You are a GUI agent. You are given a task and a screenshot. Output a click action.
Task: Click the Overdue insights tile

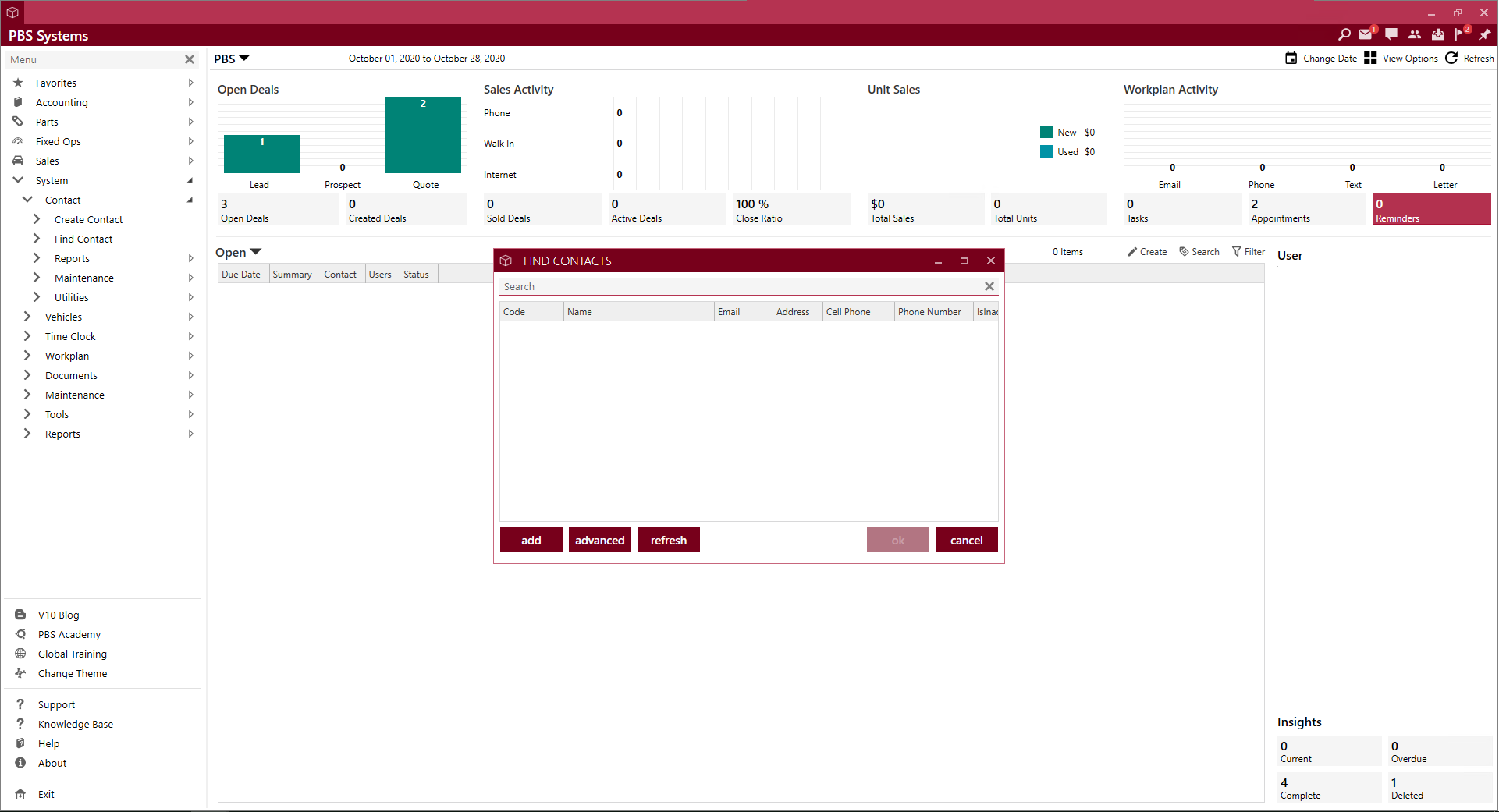1440,751
